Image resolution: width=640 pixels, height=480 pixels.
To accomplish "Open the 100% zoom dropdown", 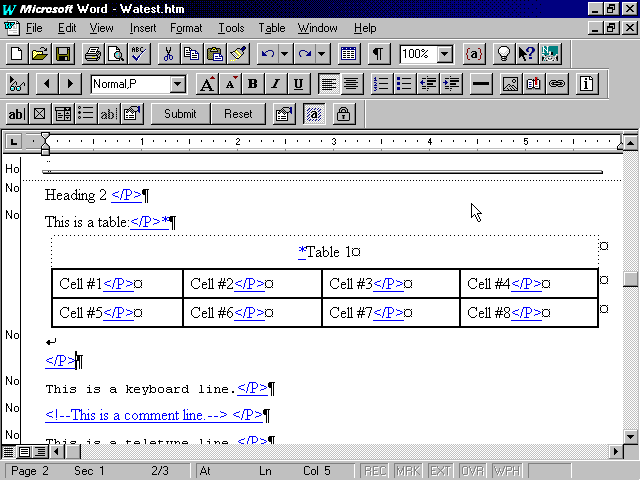I will click(444, 54).
